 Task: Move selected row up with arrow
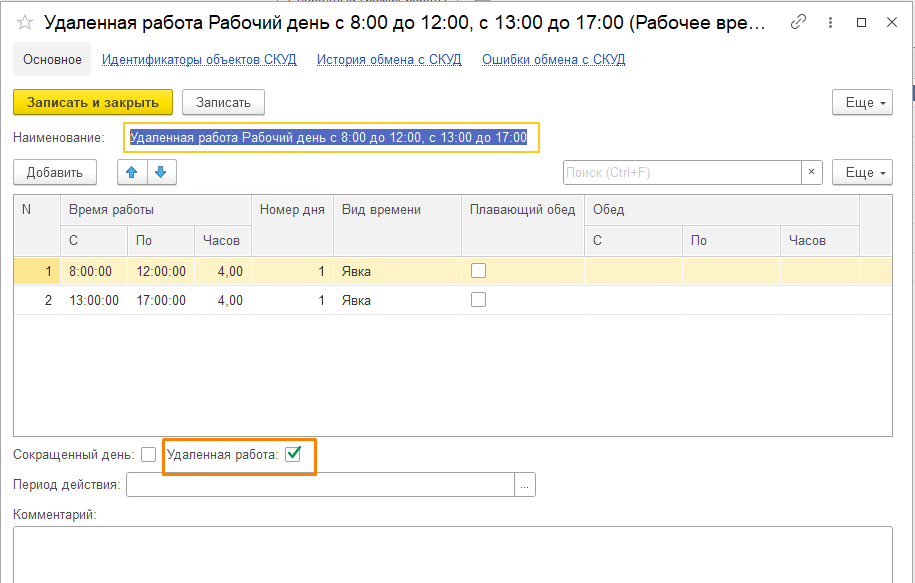(x=132, y=172)
